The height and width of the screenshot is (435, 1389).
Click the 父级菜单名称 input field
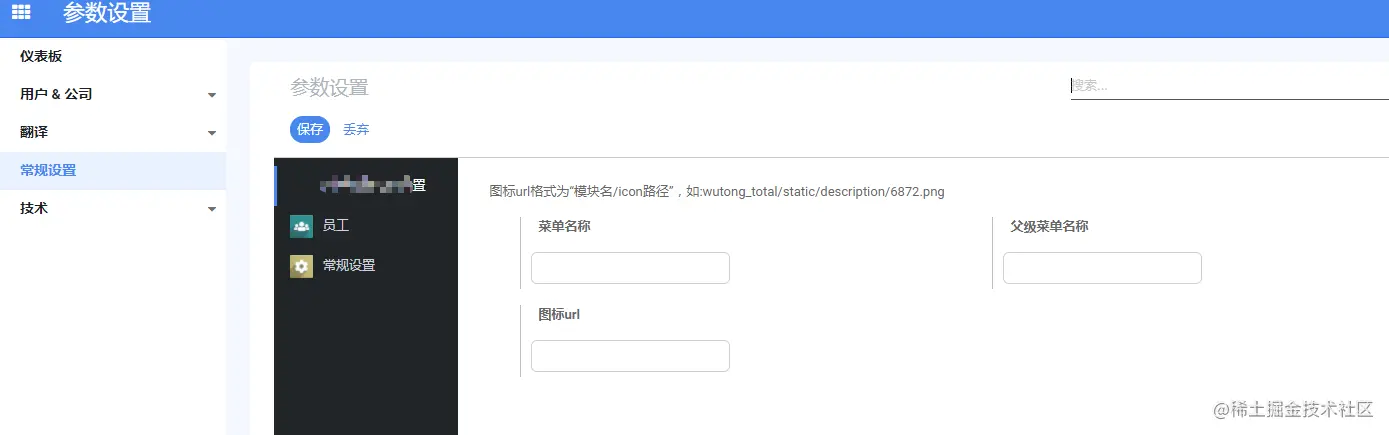[1102, 268]
